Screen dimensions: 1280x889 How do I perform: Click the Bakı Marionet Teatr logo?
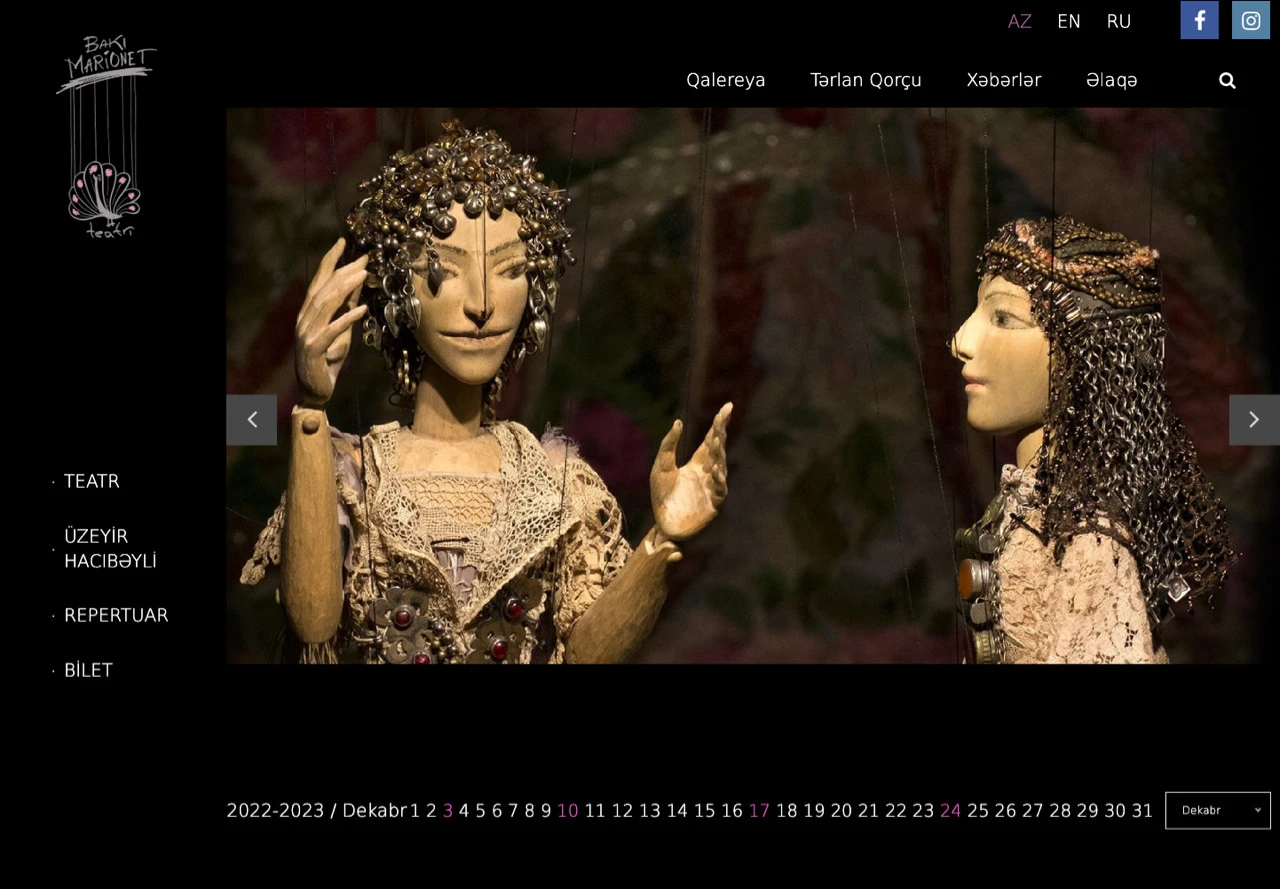(106, 137)
